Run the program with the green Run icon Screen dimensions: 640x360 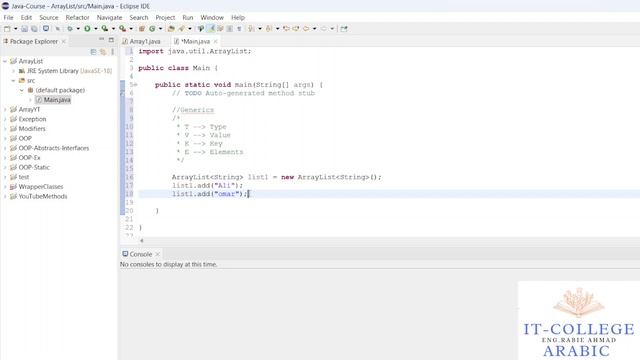pos(87,29)
